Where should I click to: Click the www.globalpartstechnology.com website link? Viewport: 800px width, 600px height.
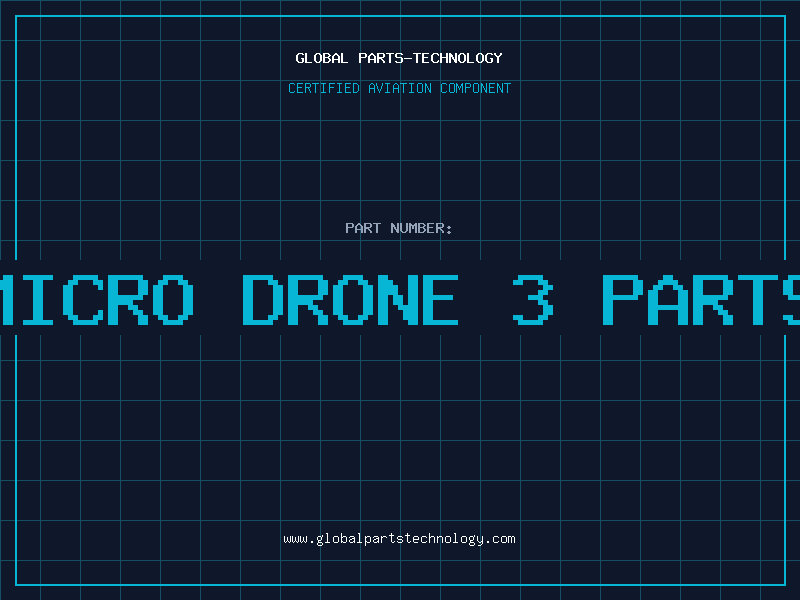coord(399,539)
